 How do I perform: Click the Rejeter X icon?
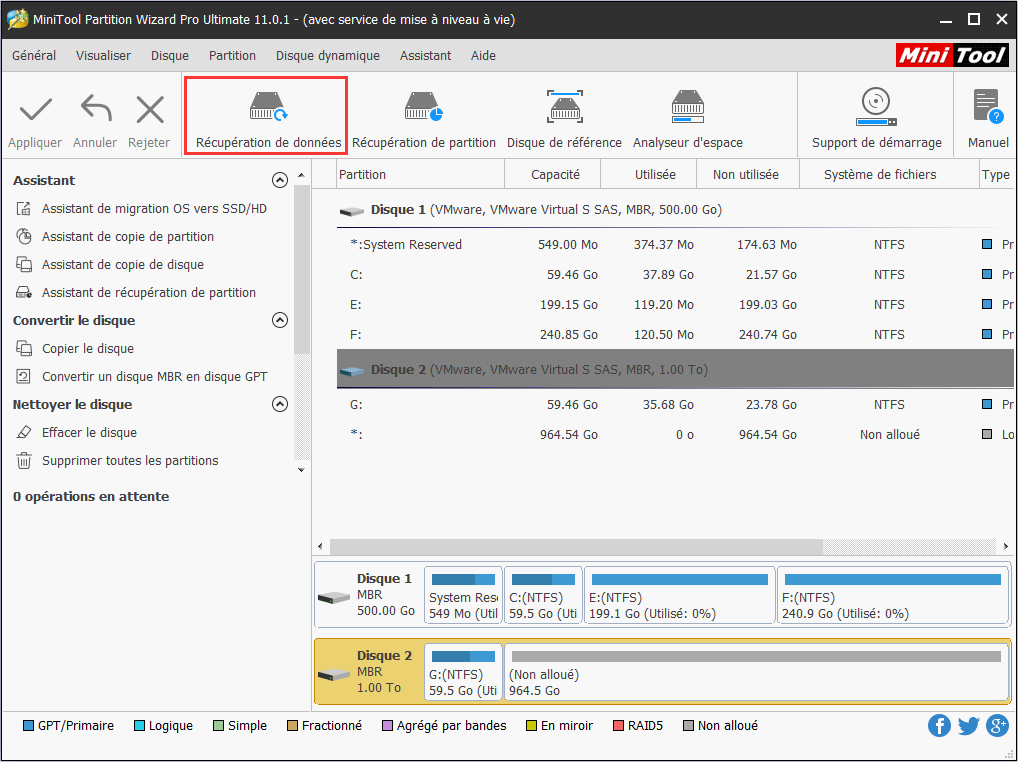150,109
